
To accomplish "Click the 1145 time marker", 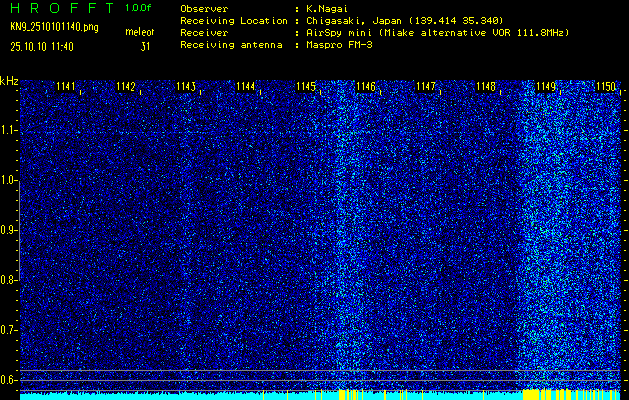I will click(x=306, y=87).
